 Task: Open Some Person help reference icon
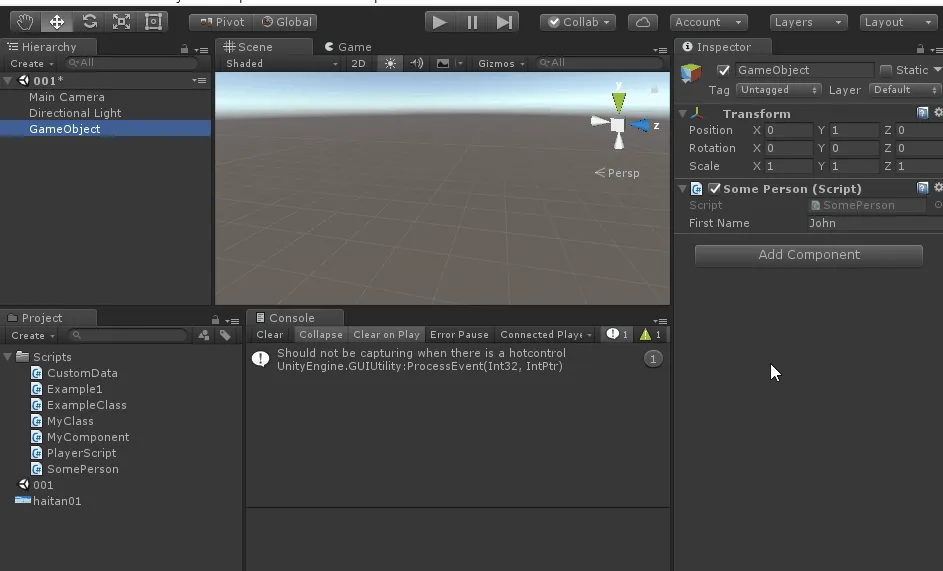(x=922, y=188)
